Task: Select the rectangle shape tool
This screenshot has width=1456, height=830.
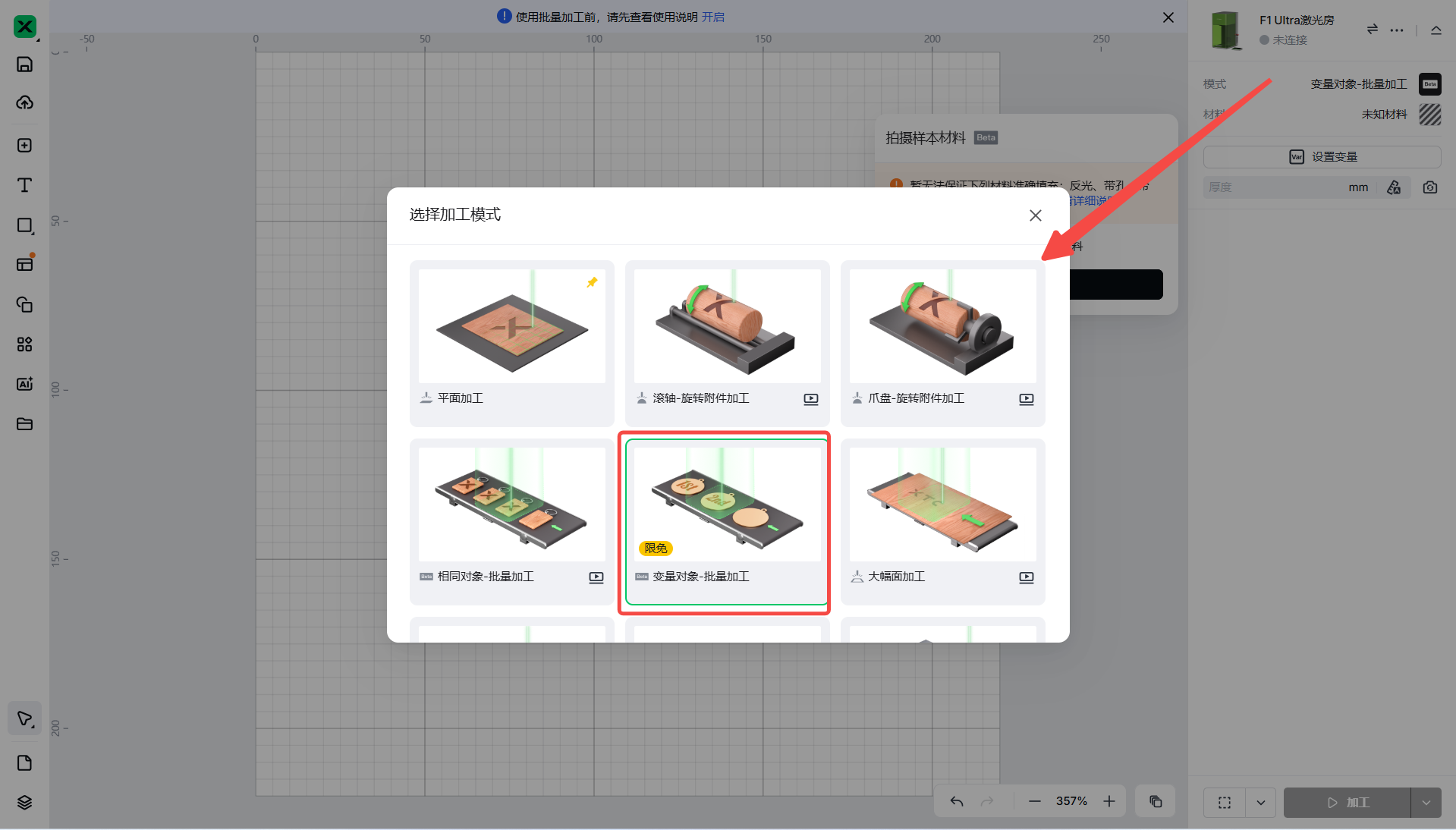Action: coord(24,225)
